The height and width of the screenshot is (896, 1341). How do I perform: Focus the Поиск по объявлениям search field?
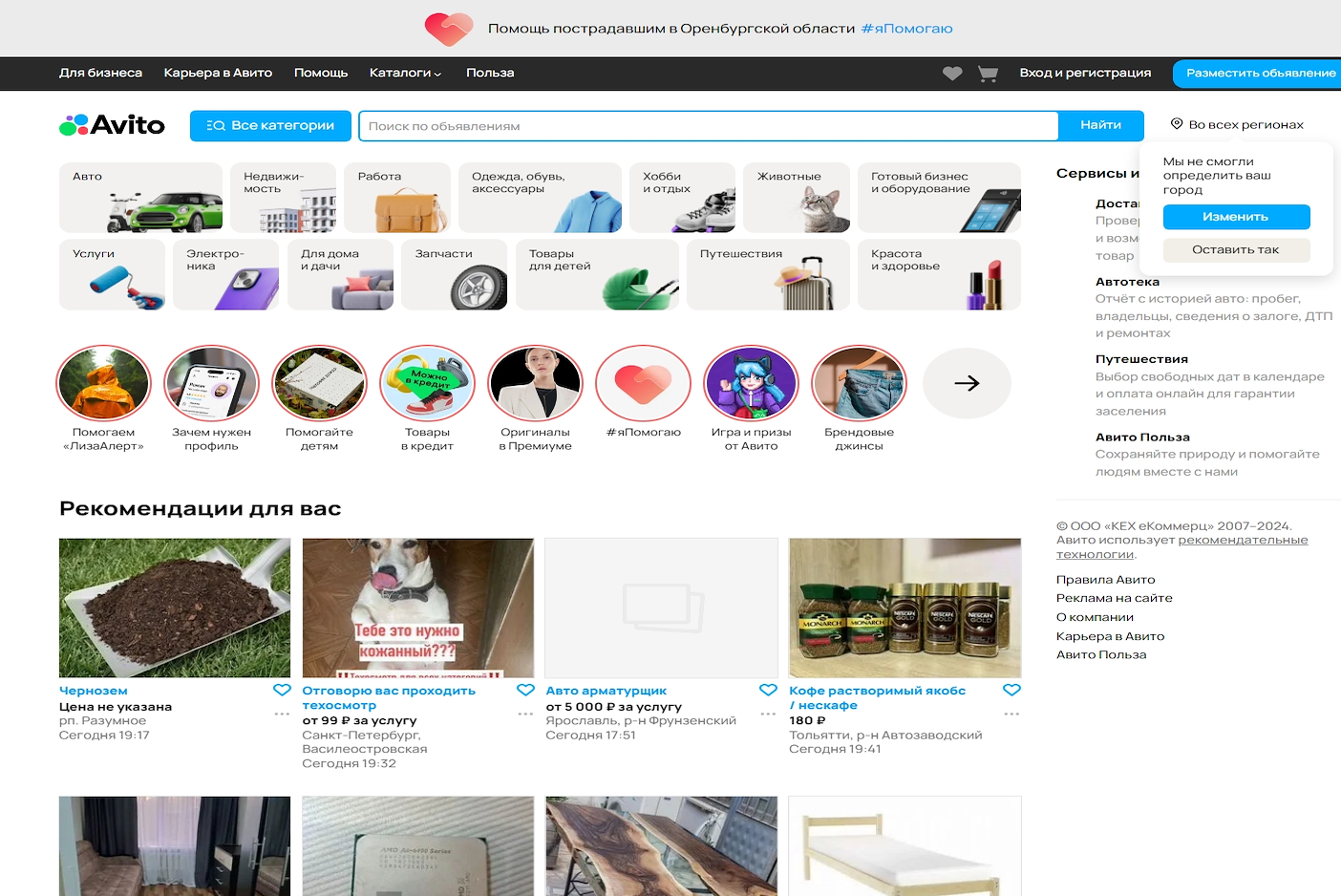click(709, 126)
